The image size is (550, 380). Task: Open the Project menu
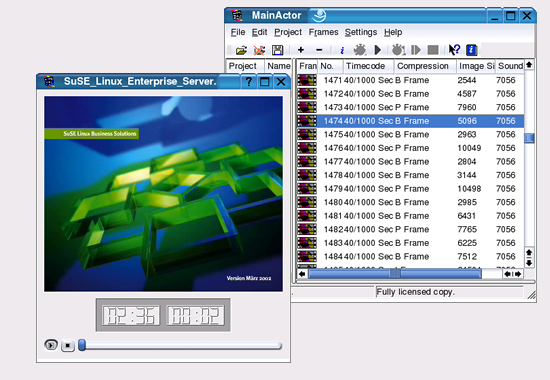click(288, 32)
